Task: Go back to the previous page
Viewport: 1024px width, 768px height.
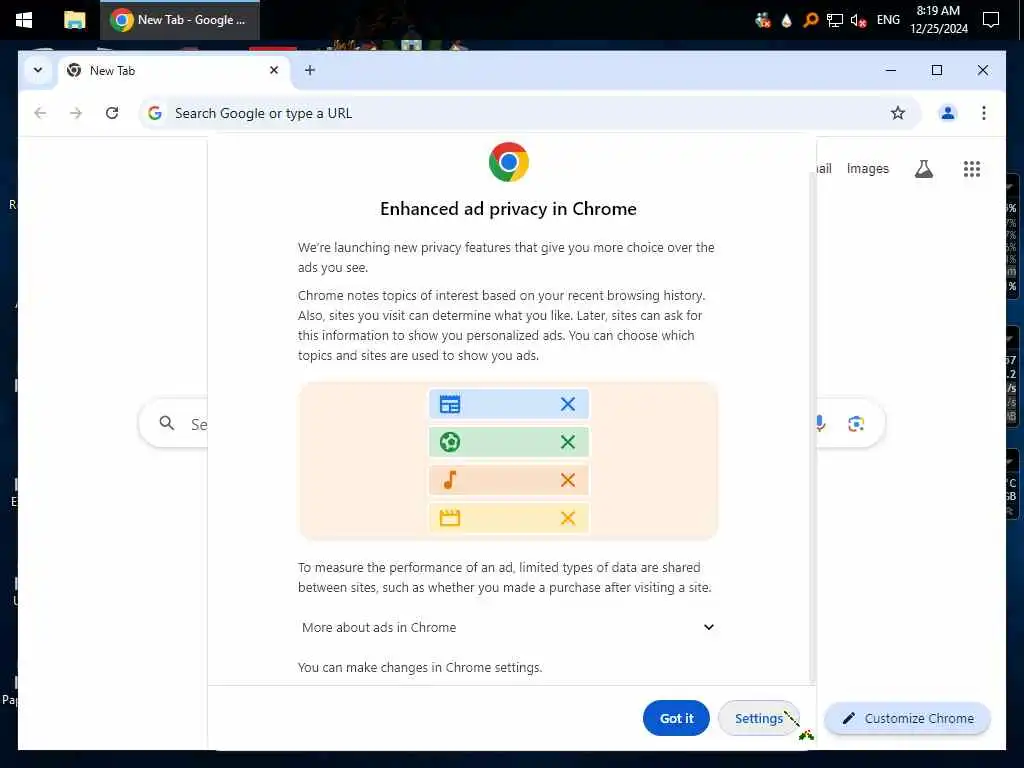Action: [40, 113]
